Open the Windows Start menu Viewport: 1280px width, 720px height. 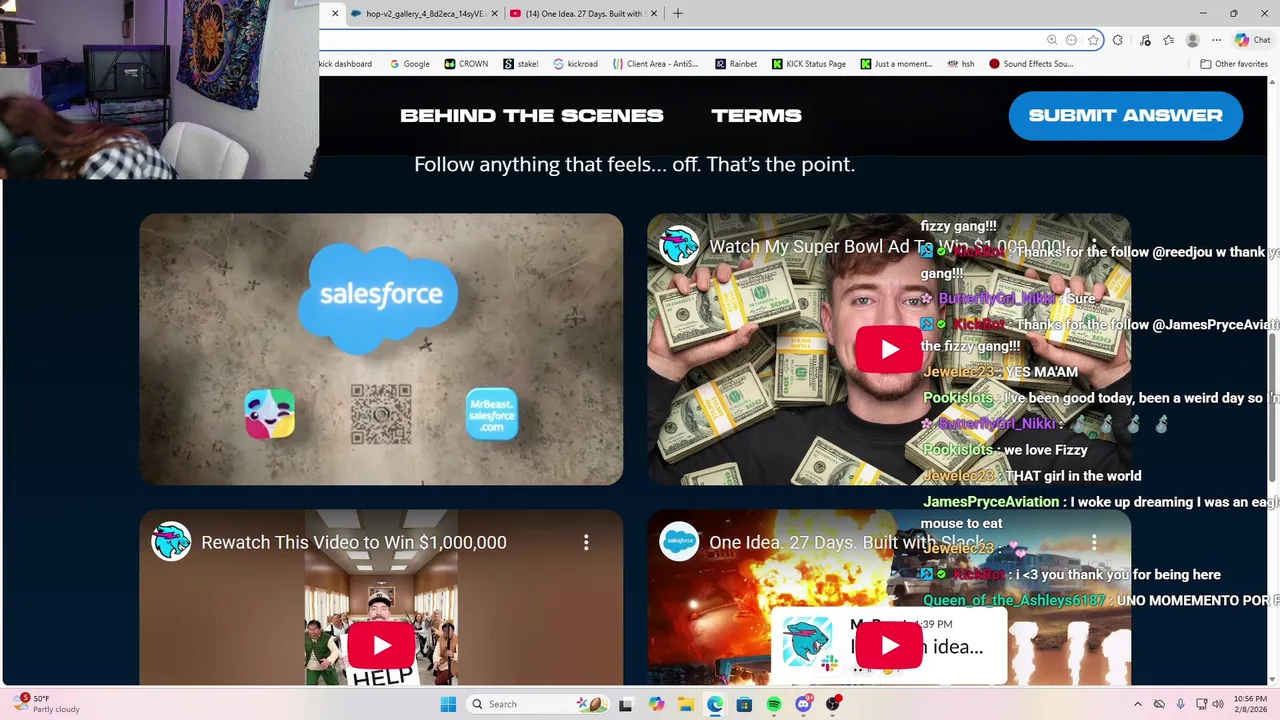point(447,704)
